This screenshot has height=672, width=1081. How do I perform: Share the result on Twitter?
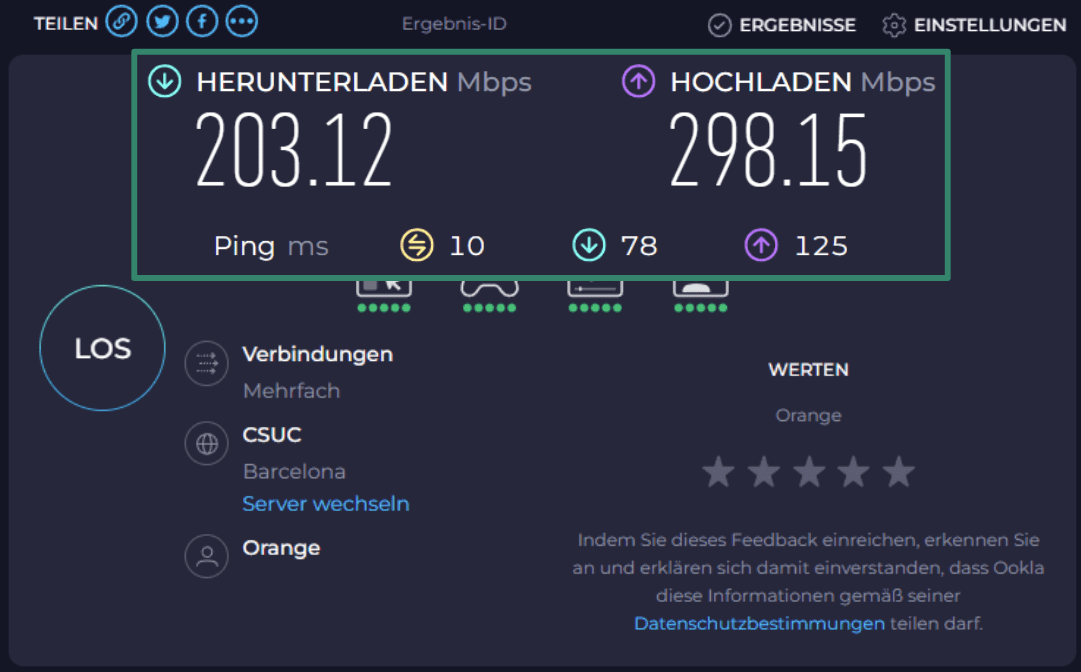coord(161,21)
